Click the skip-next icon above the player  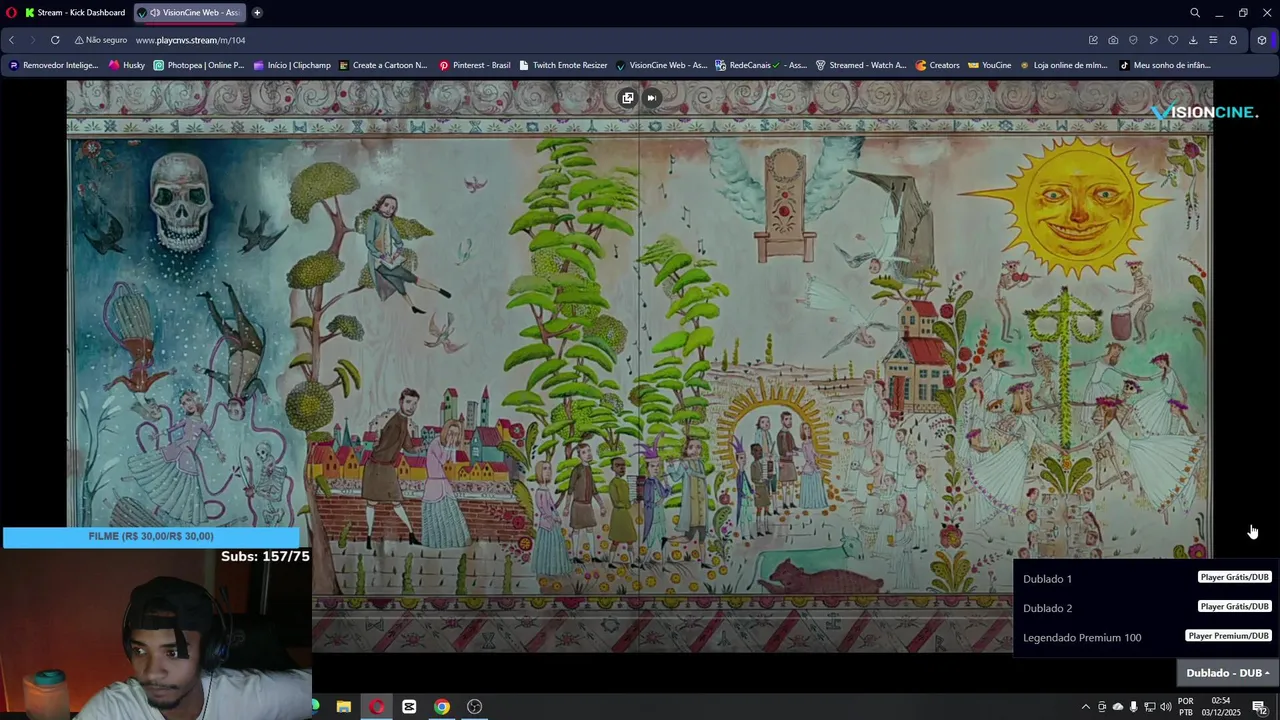pos(651,98)
